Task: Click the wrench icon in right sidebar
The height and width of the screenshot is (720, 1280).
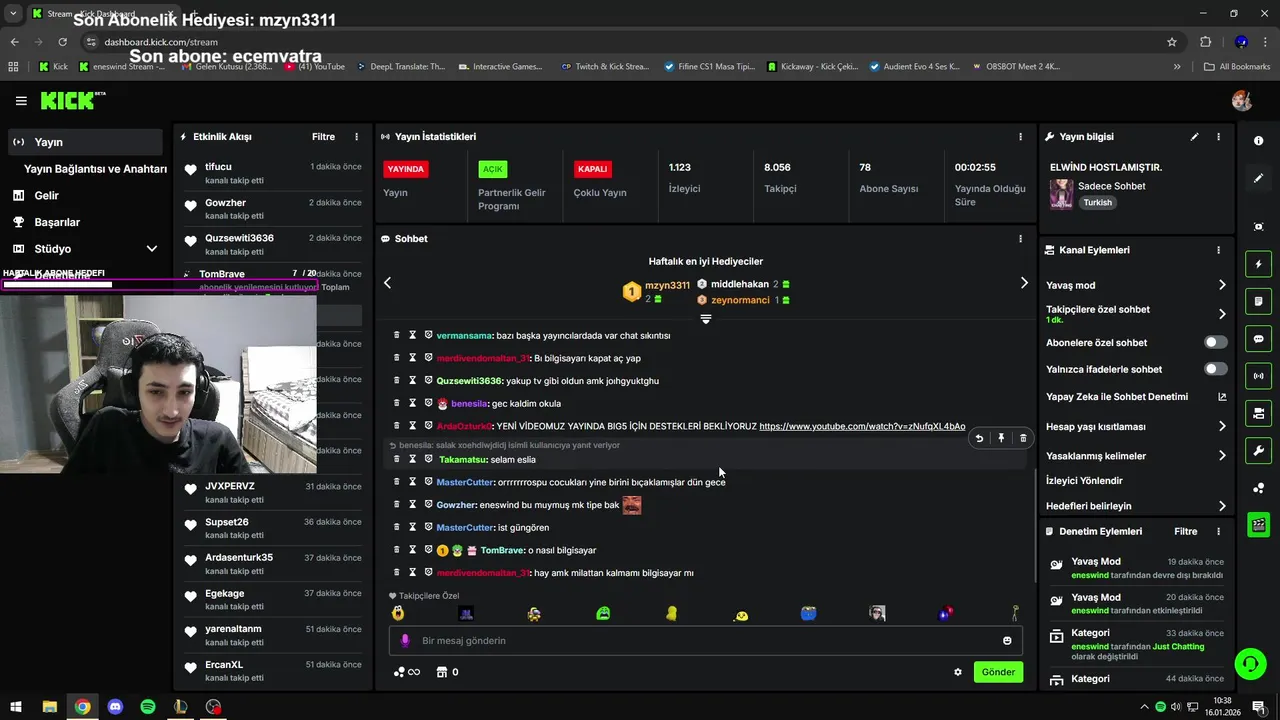Action: click(x=1258, y=450)
